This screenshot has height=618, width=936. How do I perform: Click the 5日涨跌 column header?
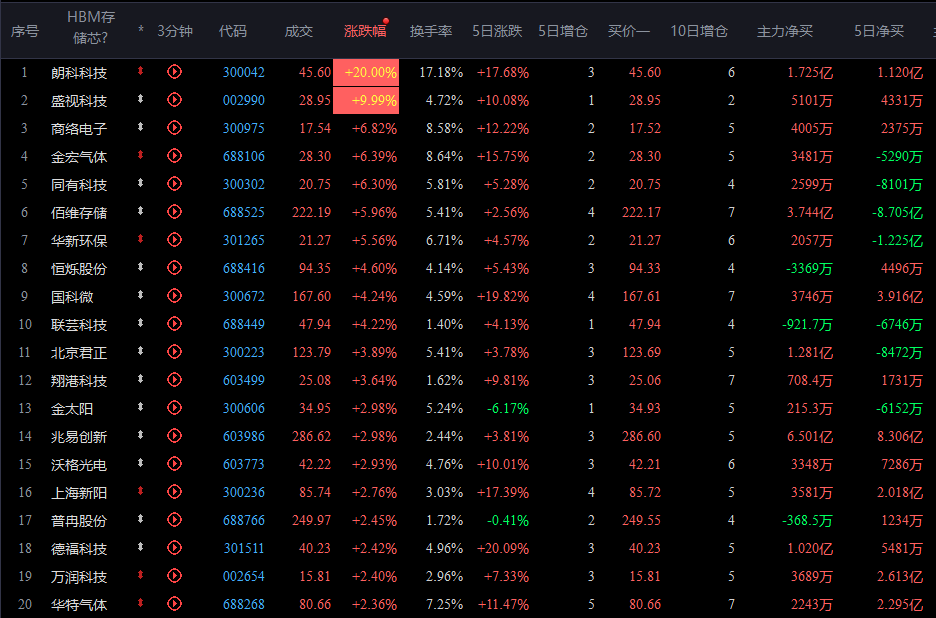497,31
